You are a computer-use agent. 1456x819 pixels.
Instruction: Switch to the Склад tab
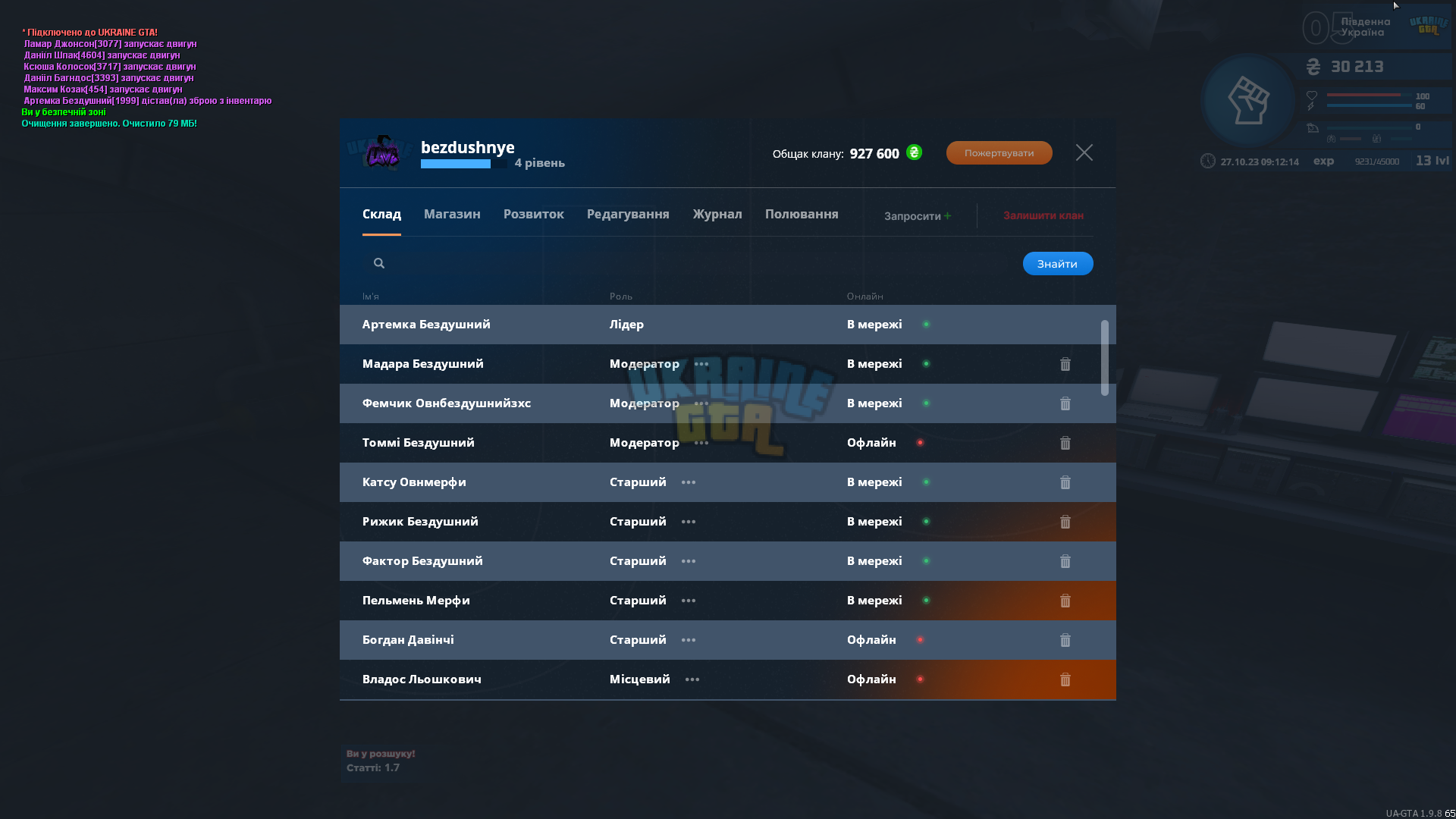click(x=381, y=214)
